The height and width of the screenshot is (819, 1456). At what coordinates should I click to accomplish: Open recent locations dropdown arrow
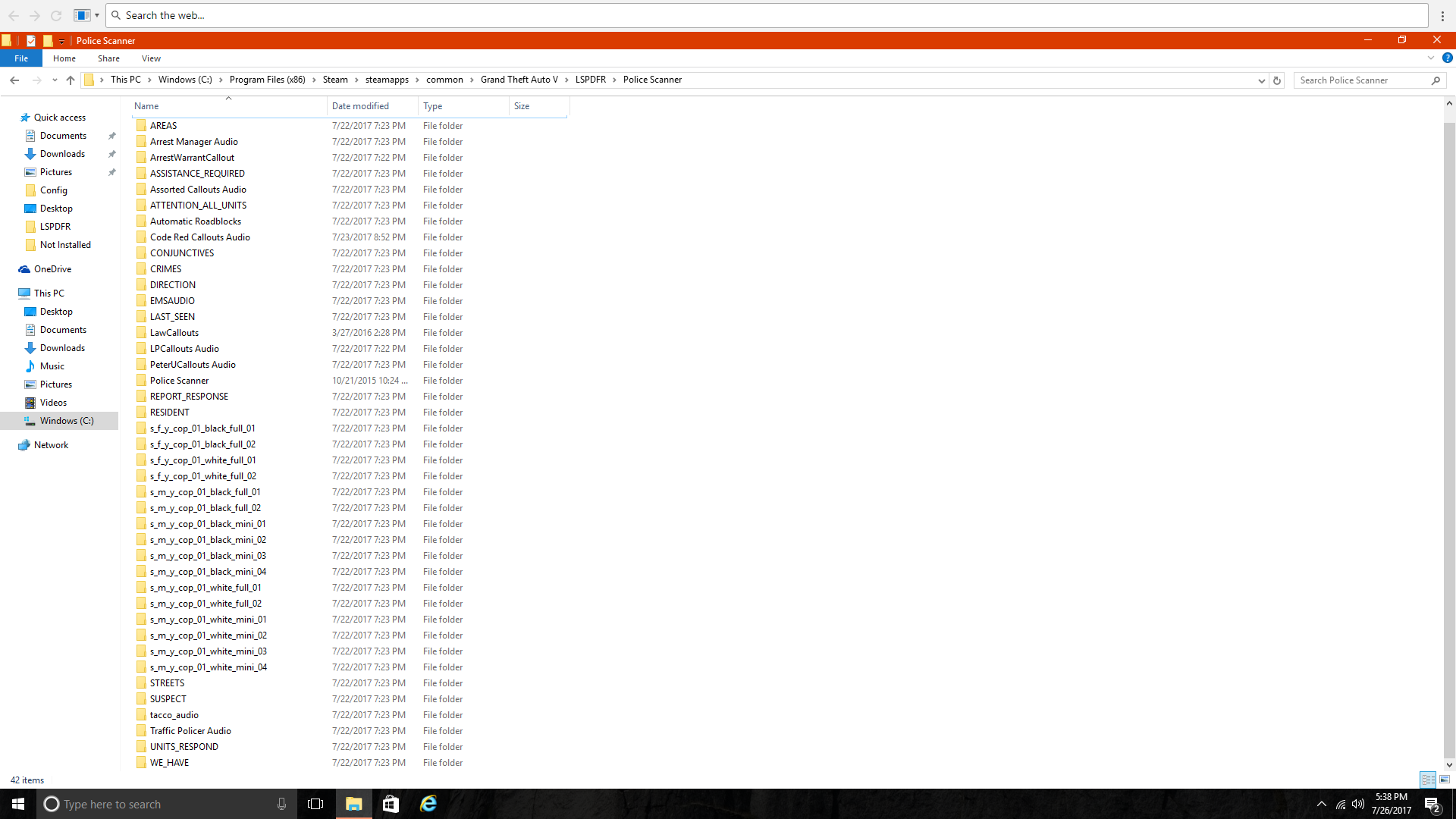point(55,80)
